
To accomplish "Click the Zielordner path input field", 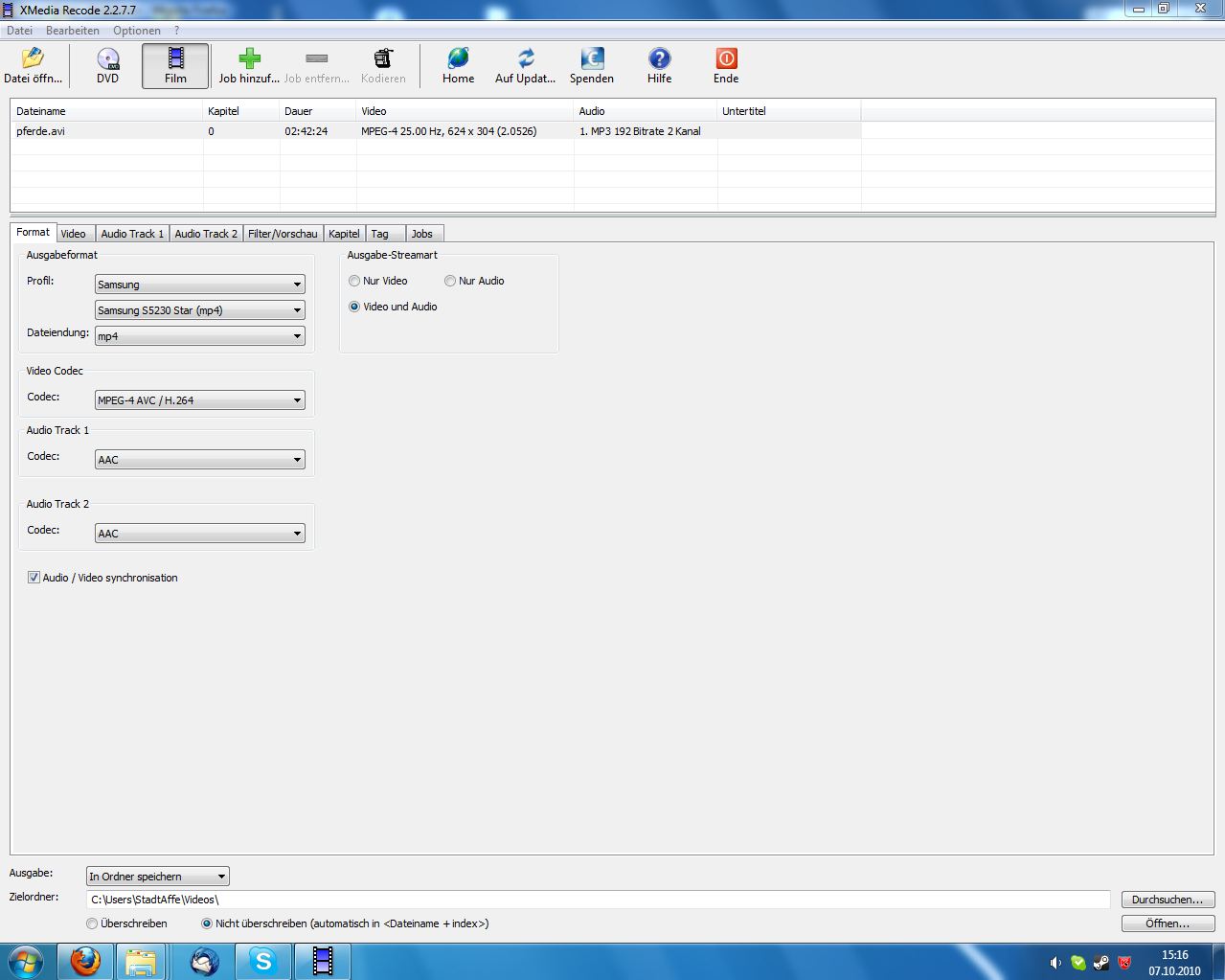I will point(599,900).
